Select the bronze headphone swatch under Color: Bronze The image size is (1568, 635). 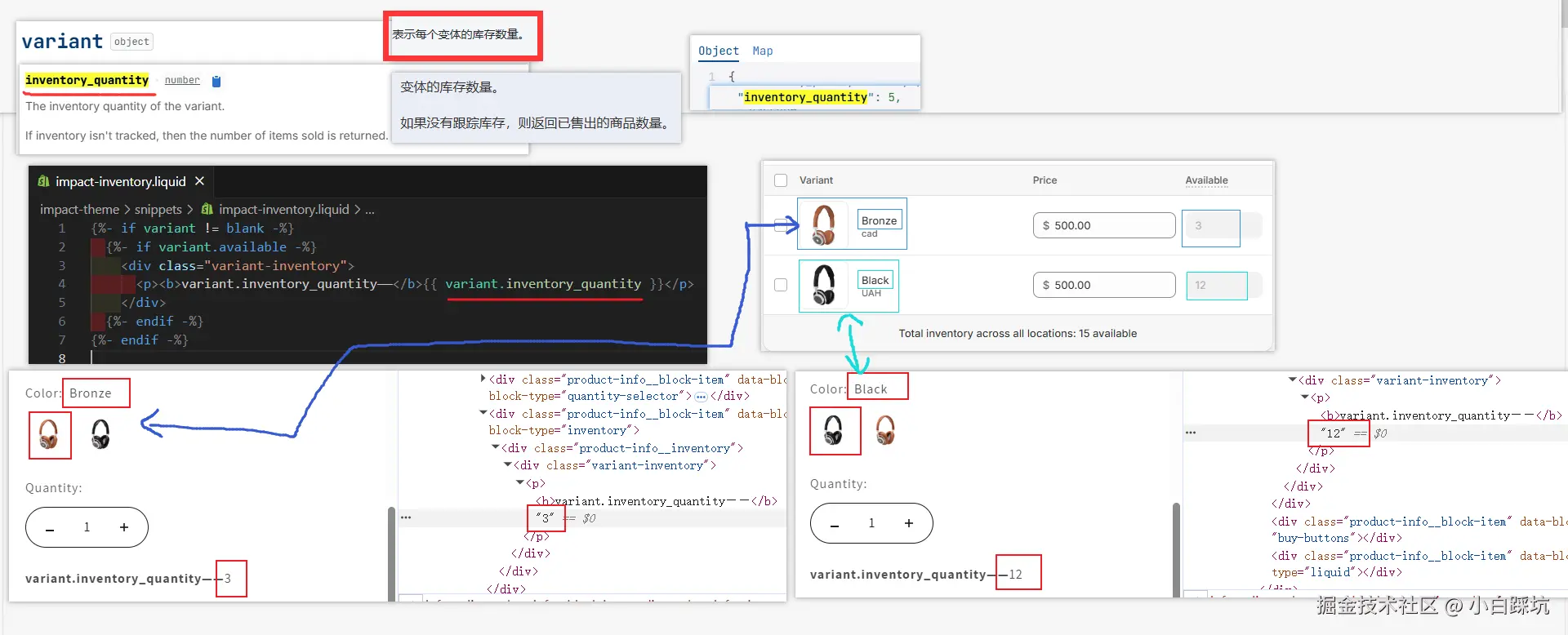tap(49, 434)
